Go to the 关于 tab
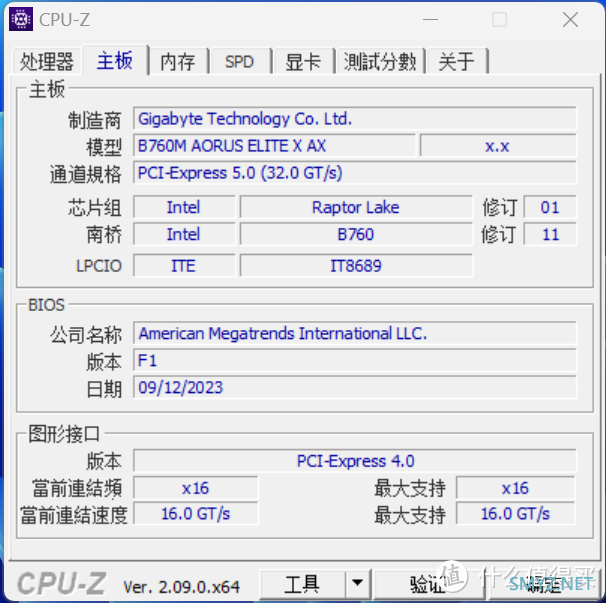The width and height of the screenshot is (606, 603). pos(457,61)
